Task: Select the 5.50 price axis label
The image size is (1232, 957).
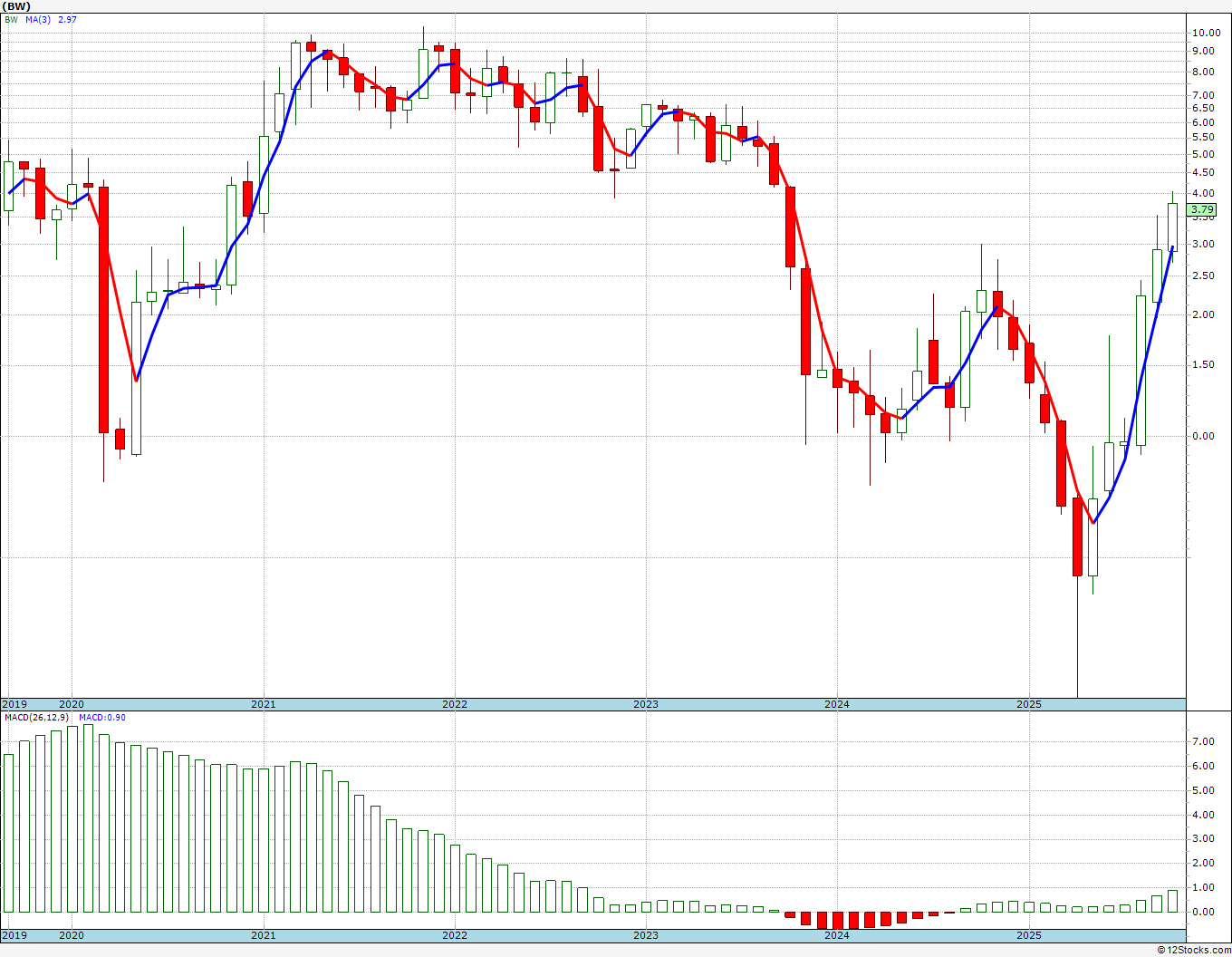Action: (1203, 137)
